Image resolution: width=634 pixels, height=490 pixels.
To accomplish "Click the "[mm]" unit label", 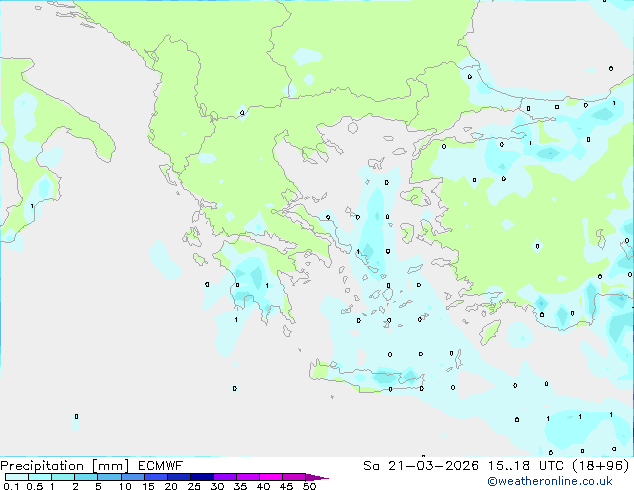I will [110, 466].
